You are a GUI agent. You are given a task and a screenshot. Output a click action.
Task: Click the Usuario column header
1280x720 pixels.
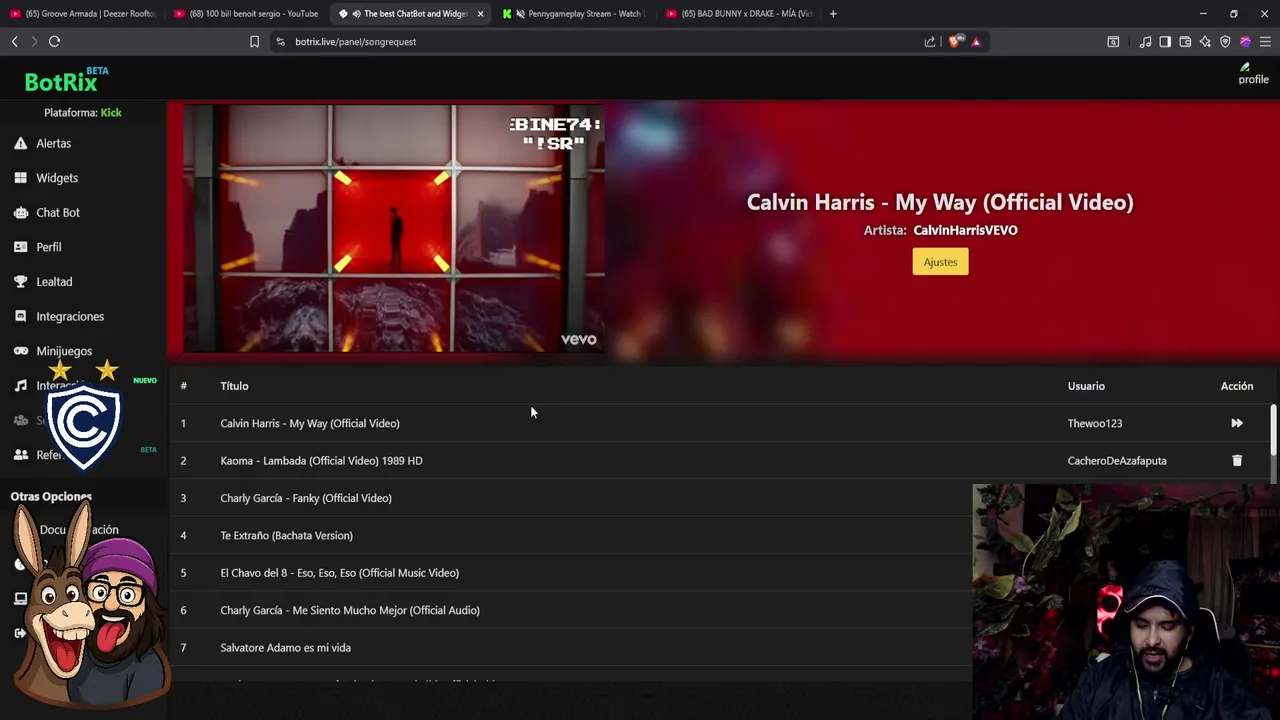[1086, 386]
